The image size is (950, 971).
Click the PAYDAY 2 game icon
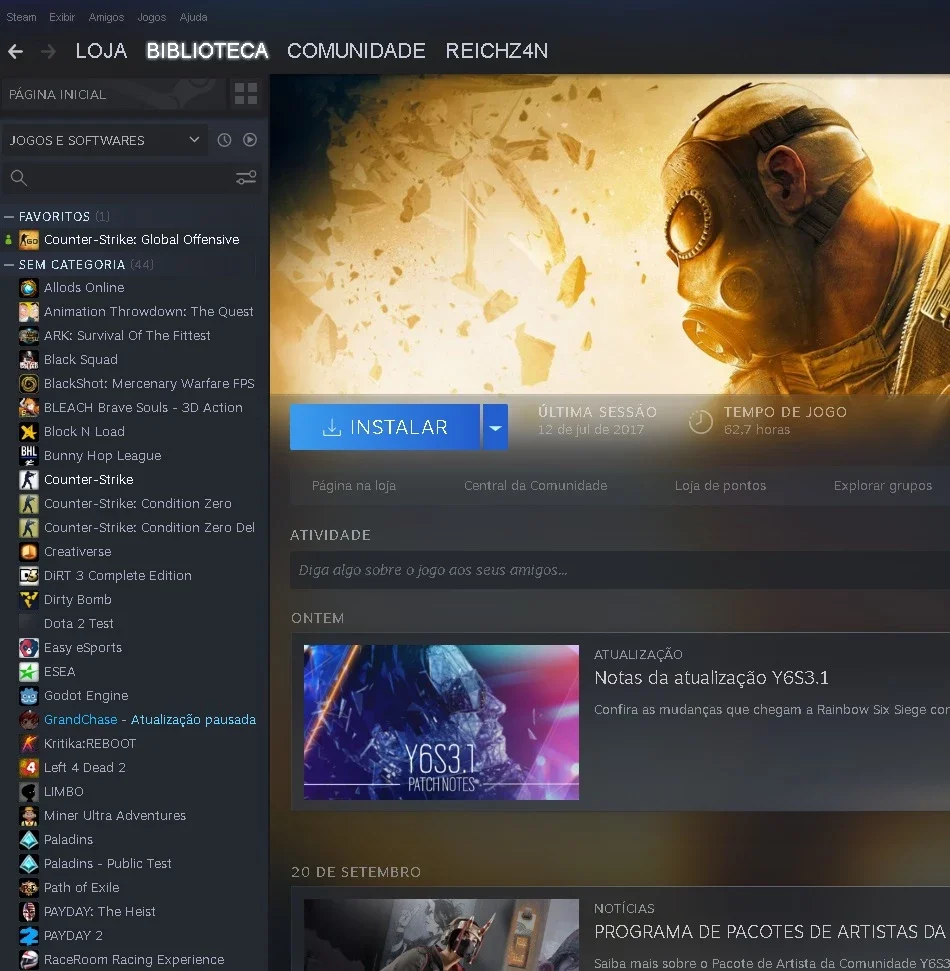click(28, 936)
